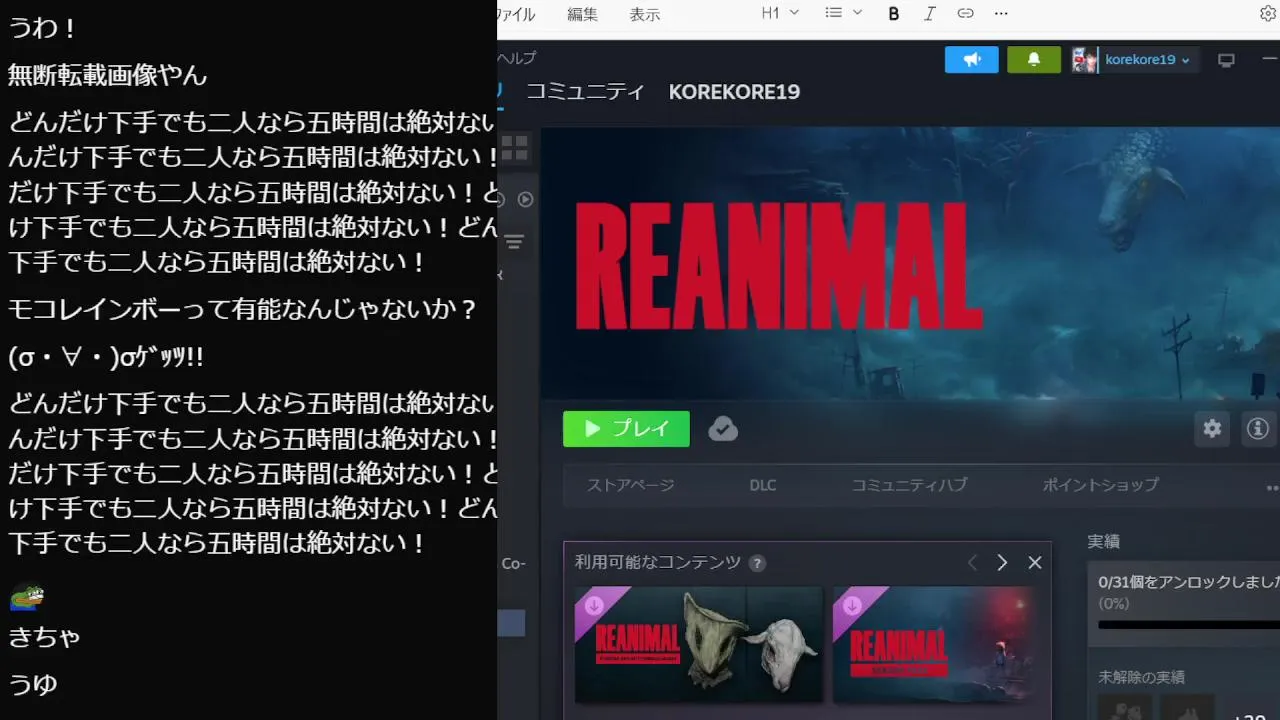Open the list style dropdown
The image size is (1280, 720).
pyautogui.click(x=843, y=13)
